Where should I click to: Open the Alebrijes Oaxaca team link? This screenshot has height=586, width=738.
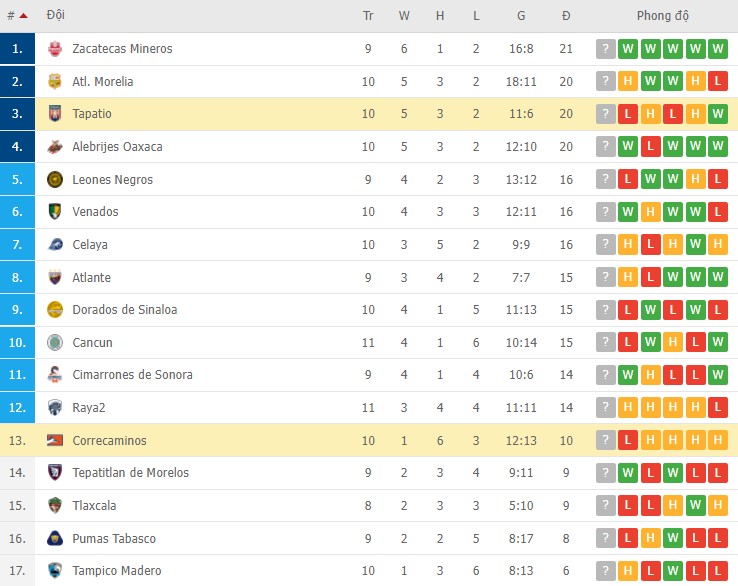[x=117, y=147]
